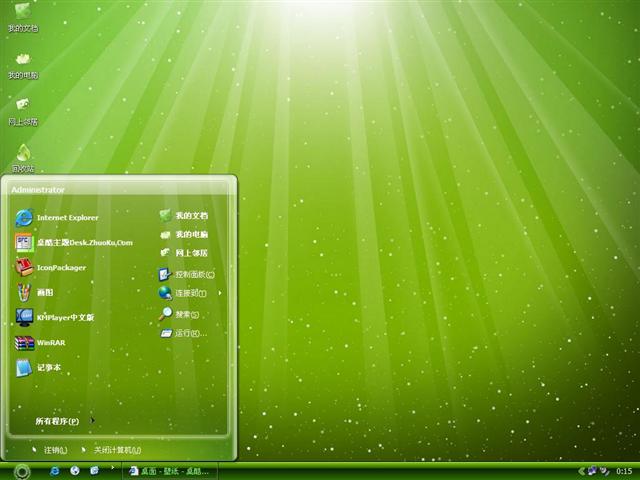Click the 0:15 clock in the tray
This screenshot has height=480, width=640.
(x=624, y=471)
